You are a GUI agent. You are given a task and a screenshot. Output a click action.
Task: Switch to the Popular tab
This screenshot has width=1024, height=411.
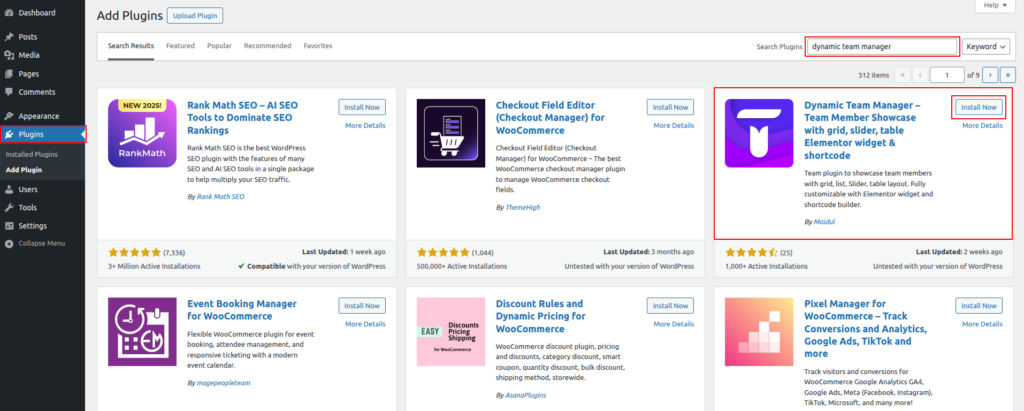(219, 46)
